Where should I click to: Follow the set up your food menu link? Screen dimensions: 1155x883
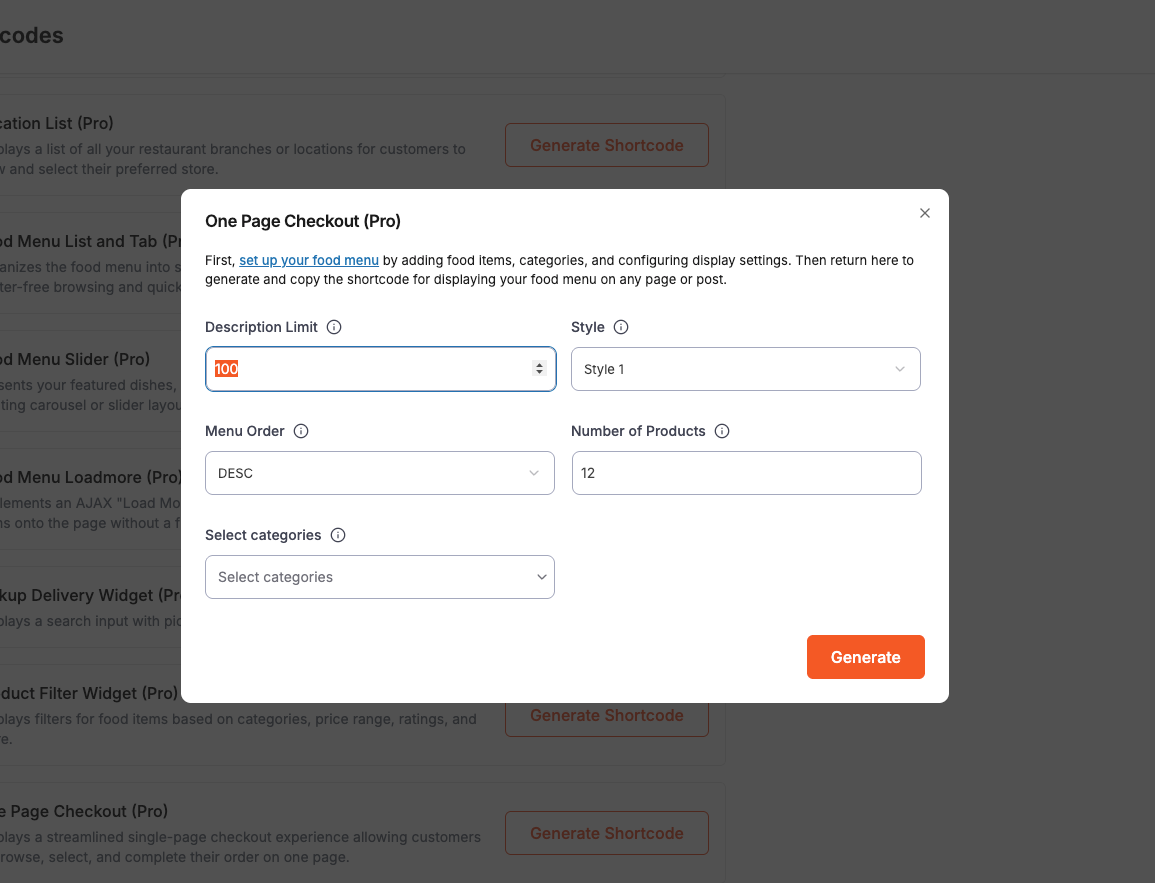click(308, 260)
